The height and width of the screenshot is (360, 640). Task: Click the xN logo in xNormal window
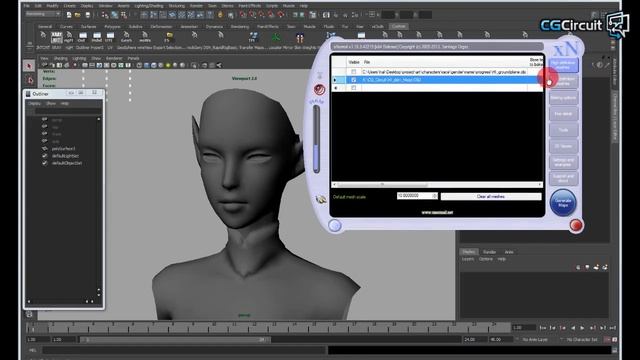click(566, 49)
